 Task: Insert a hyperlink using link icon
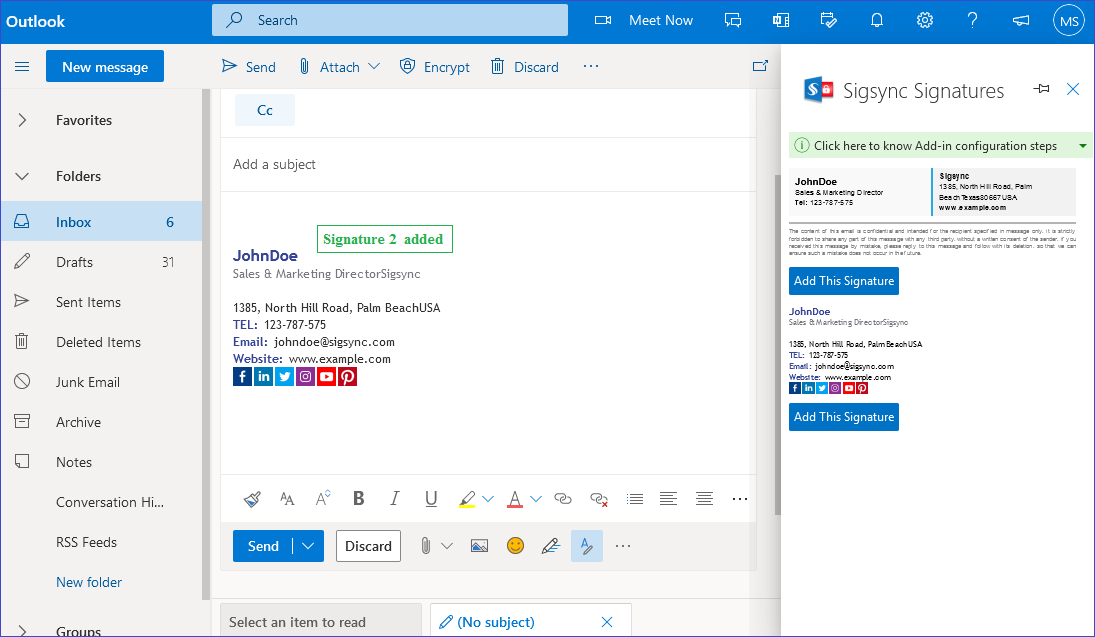tap(563, 498)
